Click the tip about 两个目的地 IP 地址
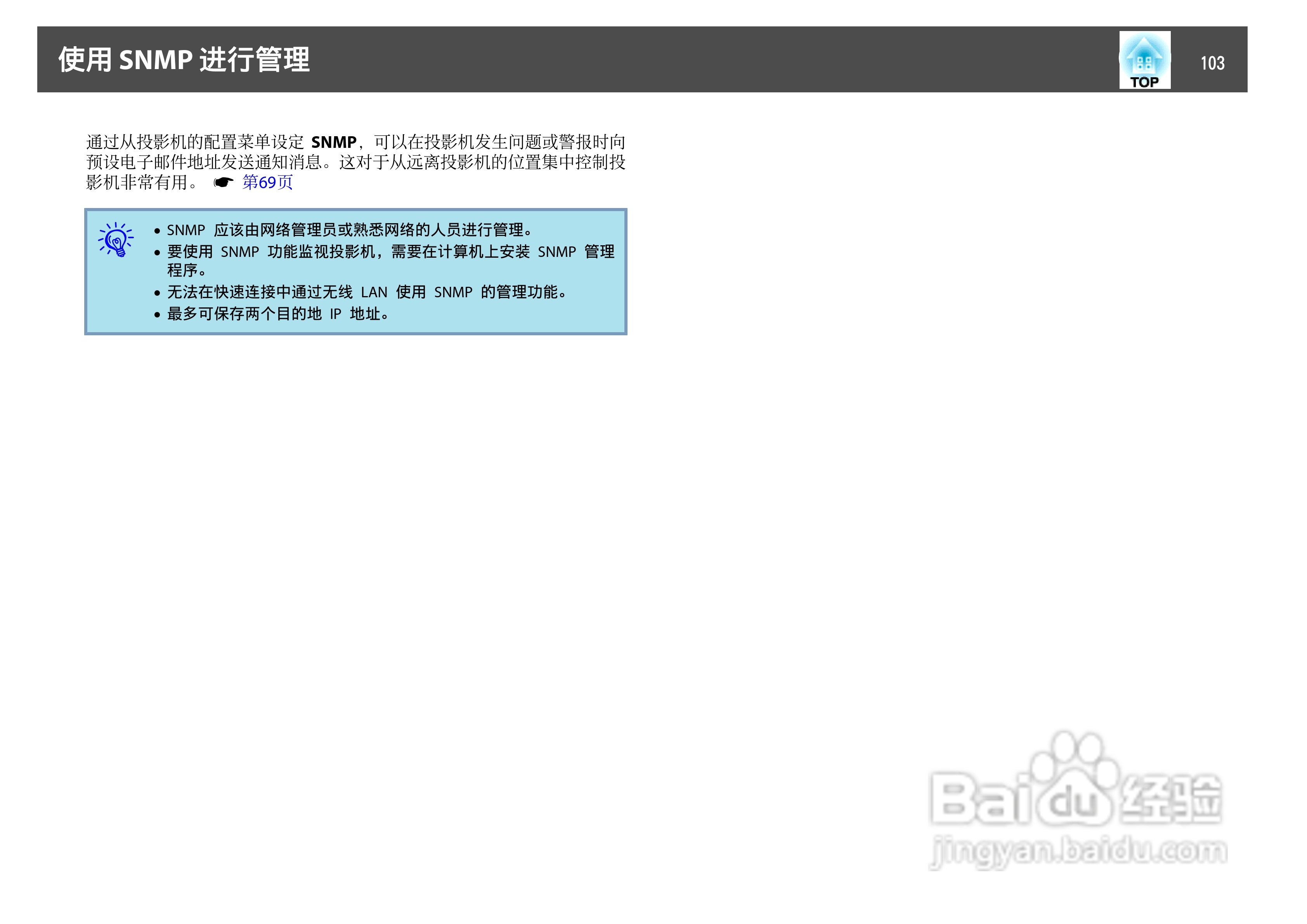 [x=278, y=314]
